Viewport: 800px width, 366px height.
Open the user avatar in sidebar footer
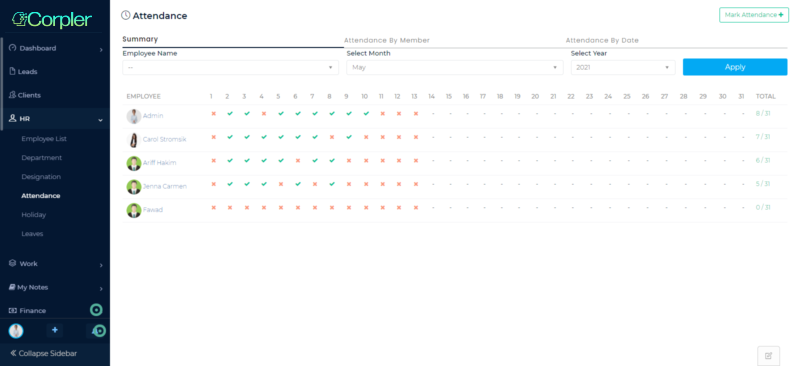tap(16, 331)
